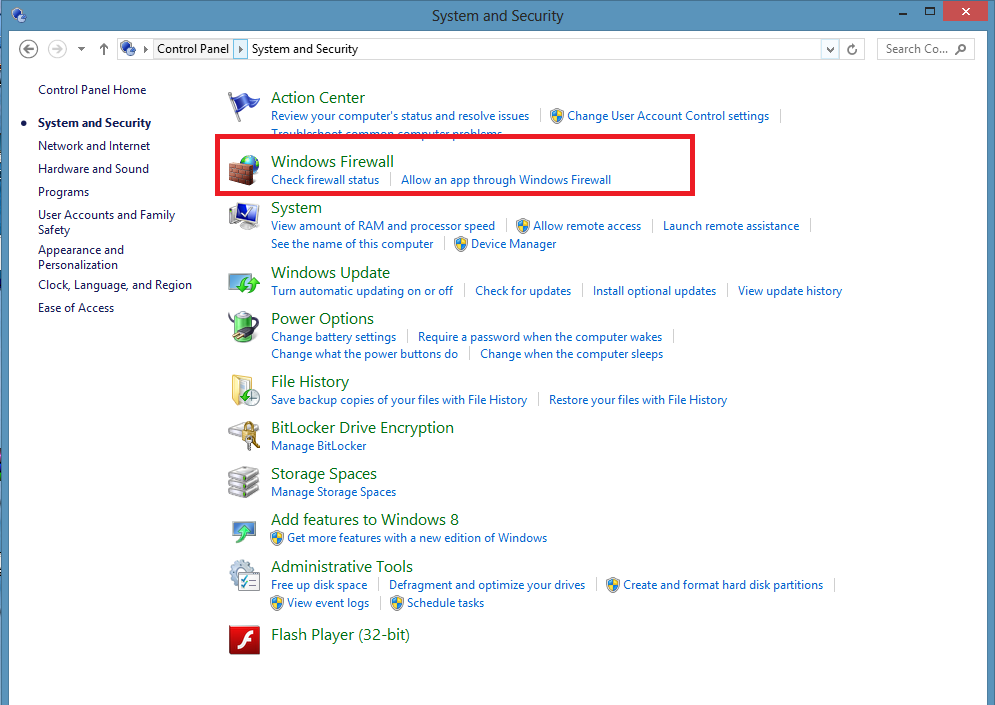995x705 pixels.
Task: Check for updates
Action: tap(523, 291)
